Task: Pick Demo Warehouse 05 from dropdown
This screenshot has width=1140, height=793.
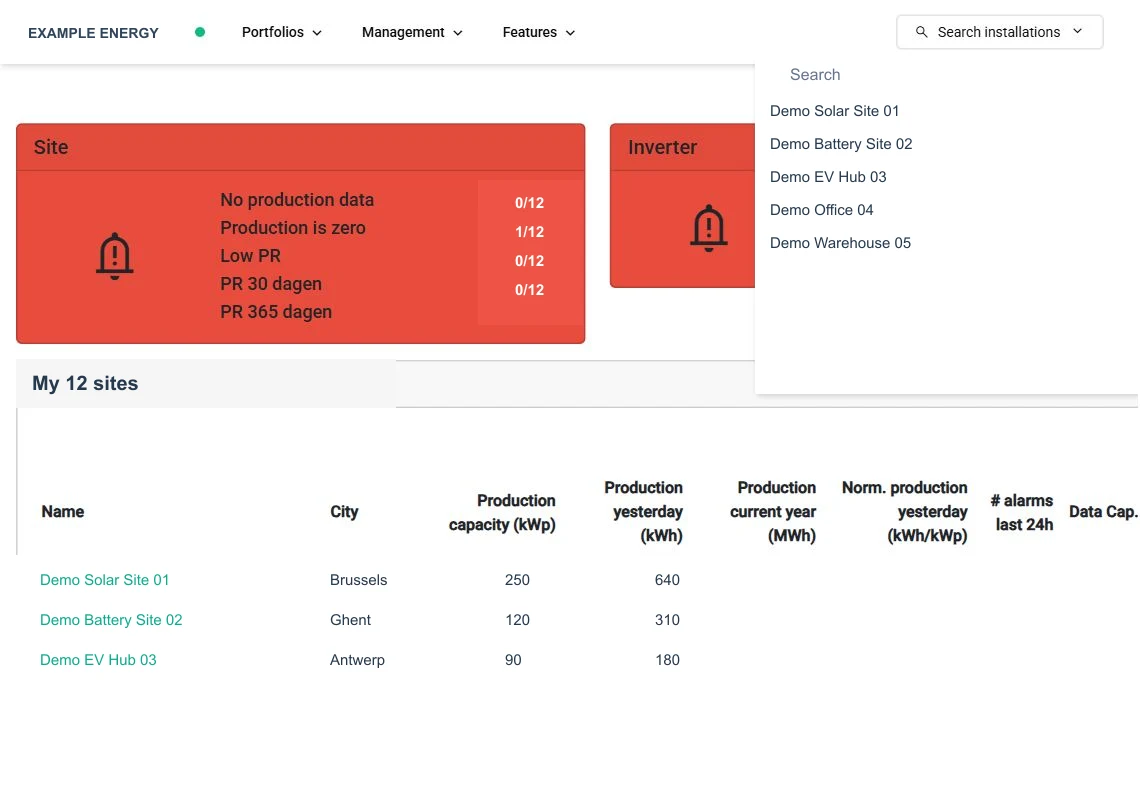Action: [840, 243]
